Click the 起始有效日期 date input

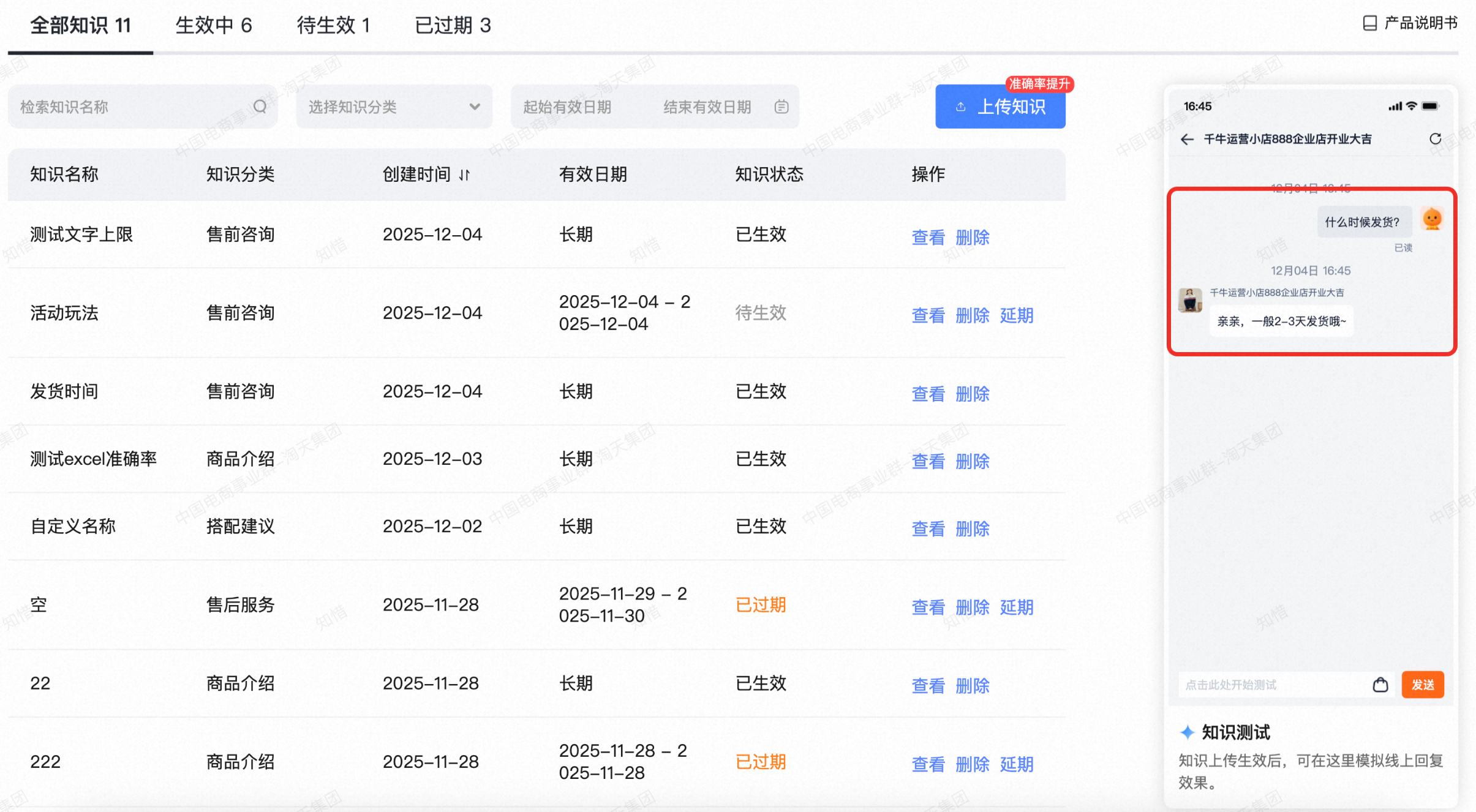point(568,107)
